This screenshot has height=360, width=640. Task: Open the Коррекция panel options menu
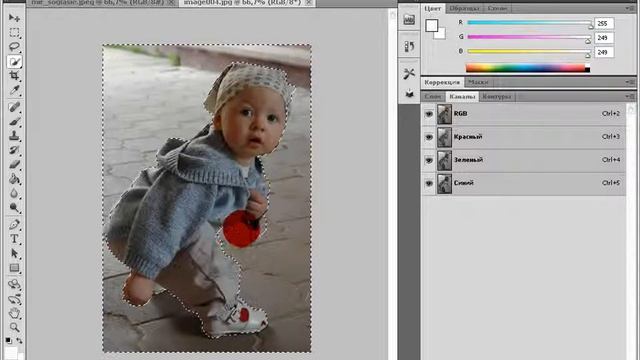(x=629, y=82)
